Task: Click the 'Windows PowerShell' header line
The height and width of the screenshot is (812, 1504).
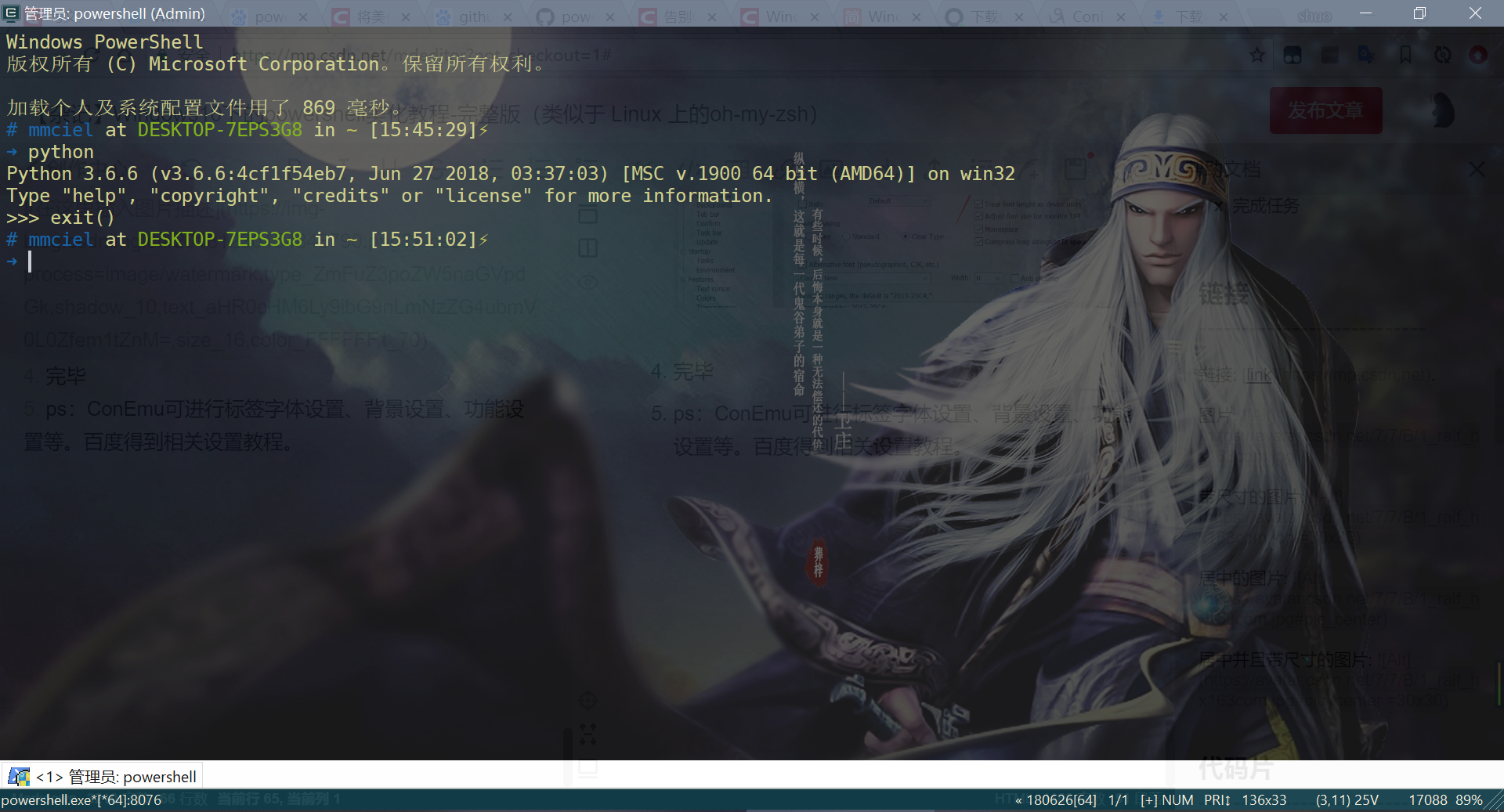Action: (x=104, y=42)
